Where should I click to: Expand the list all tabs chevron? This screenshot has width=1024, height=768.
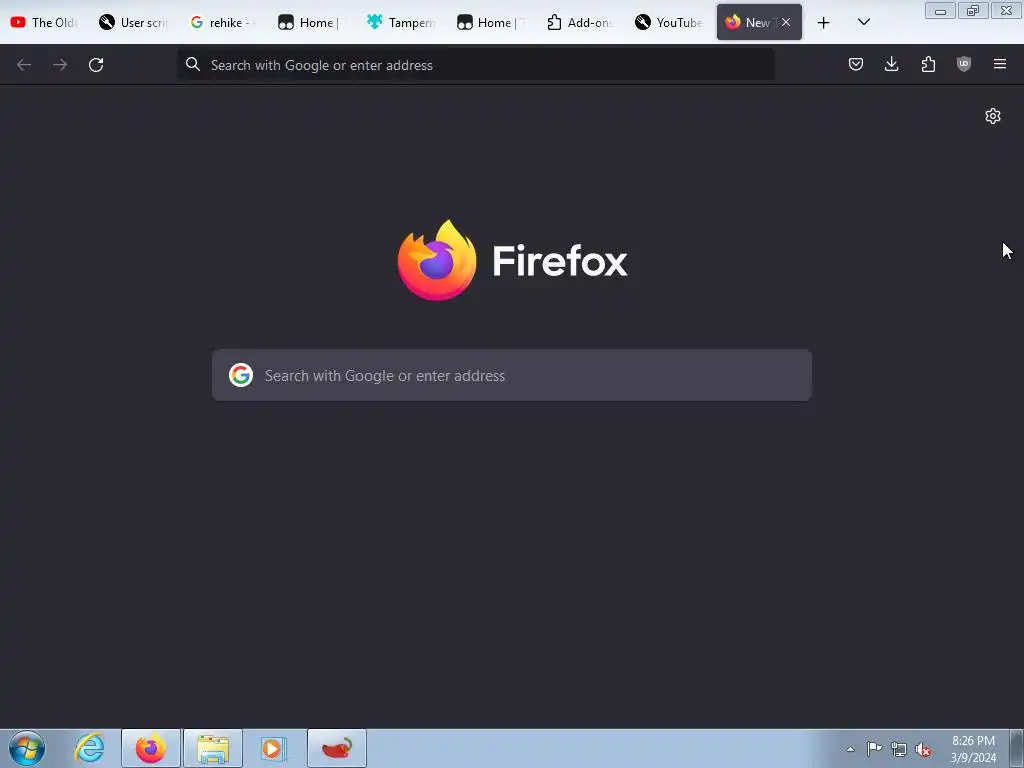click(x=863, y=23)
